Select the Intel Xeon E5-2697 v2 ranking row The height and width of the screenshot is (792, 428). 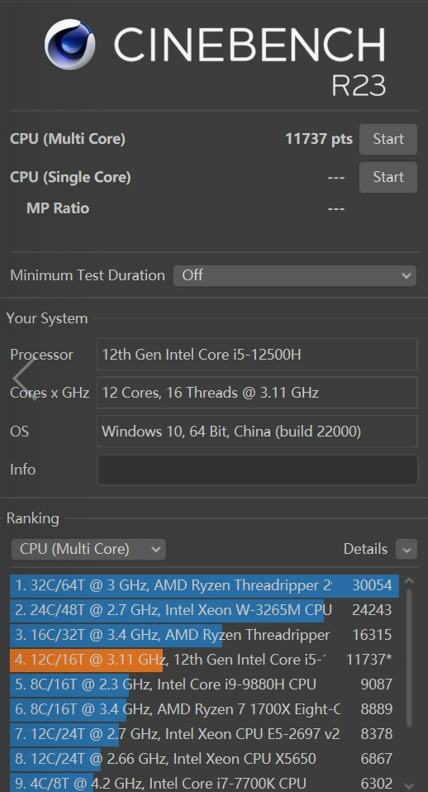click(204, 734)
